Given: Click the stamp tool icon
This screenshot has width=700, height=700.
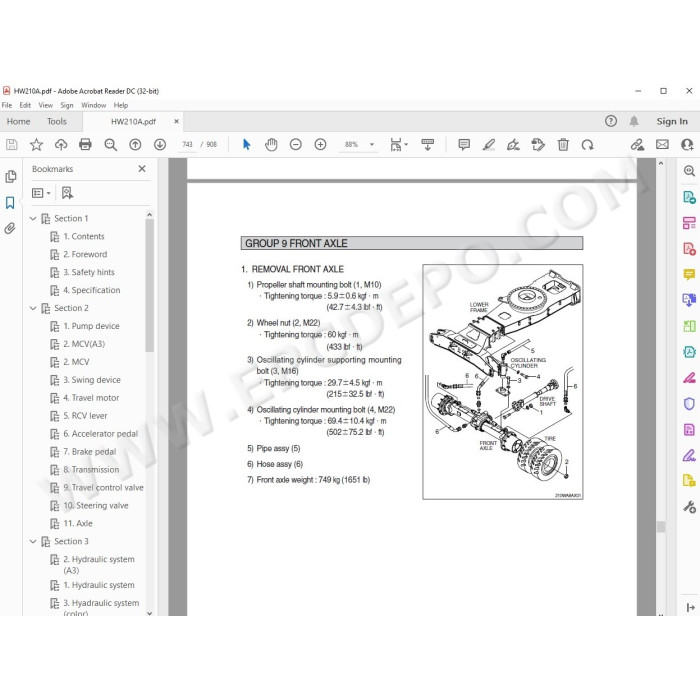Looking at the screenshot, I should pyautogui.click(x=538, y=145).
